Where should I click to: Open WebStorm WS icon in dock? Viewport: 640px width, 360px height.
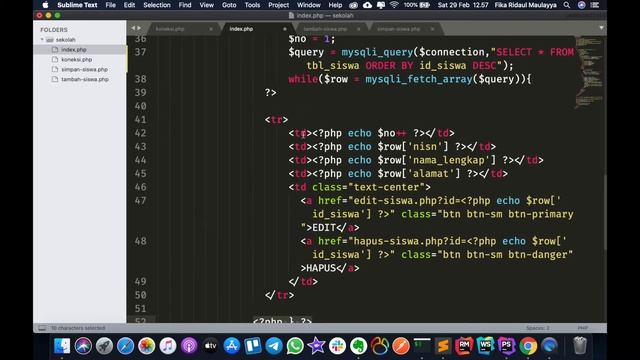coord(486,346)
